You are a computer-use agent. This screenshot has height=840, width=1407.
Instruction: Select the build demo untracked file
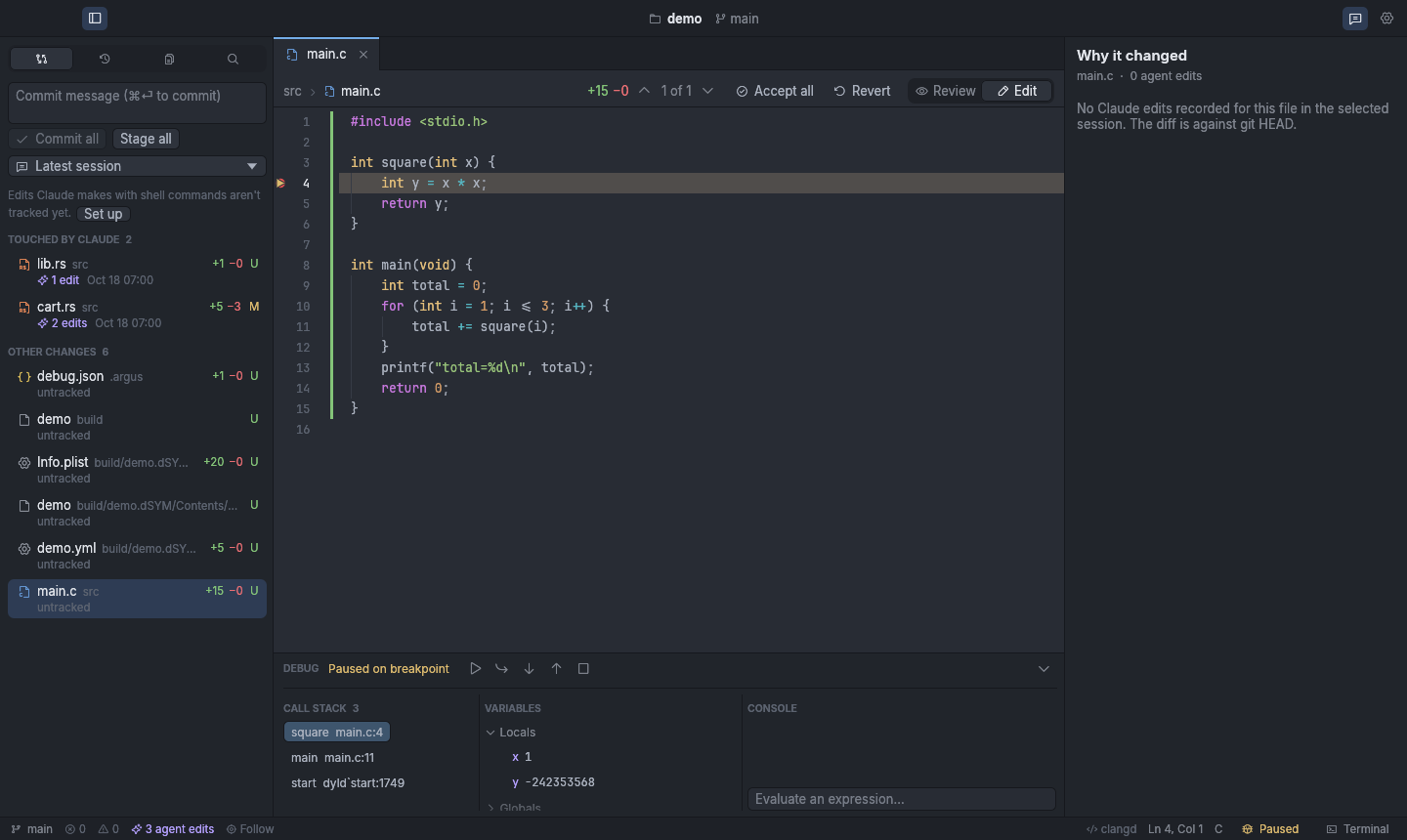pyautogui.click(x=137, y=426)
